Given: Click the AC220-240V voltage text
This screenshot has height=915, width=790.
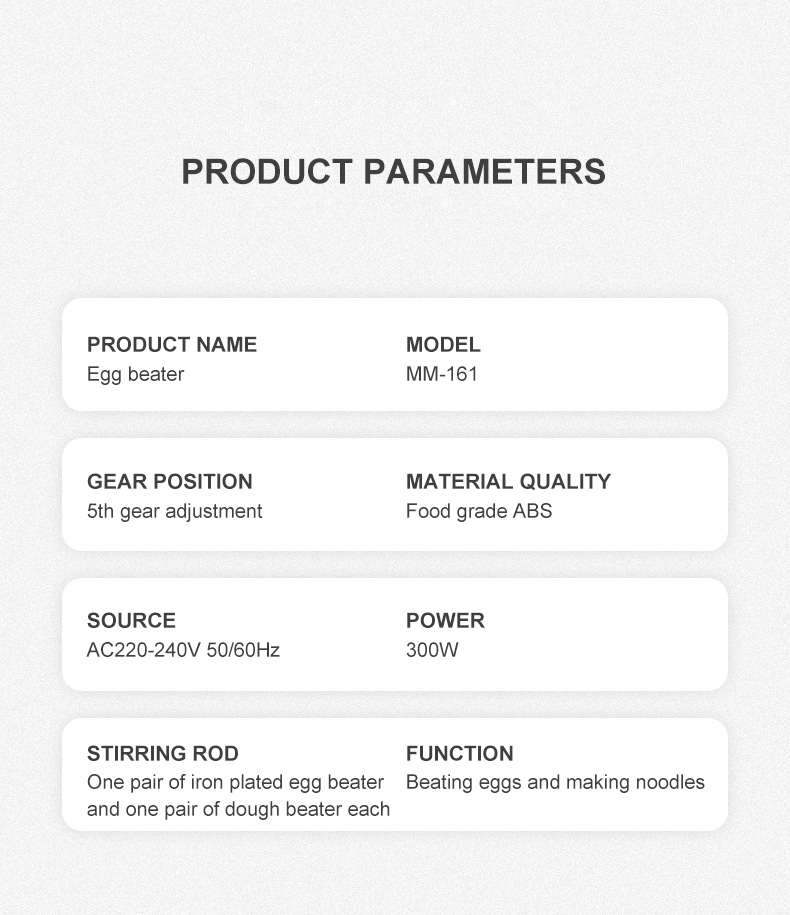Looking at the screenshot, I should pos(143,650).
